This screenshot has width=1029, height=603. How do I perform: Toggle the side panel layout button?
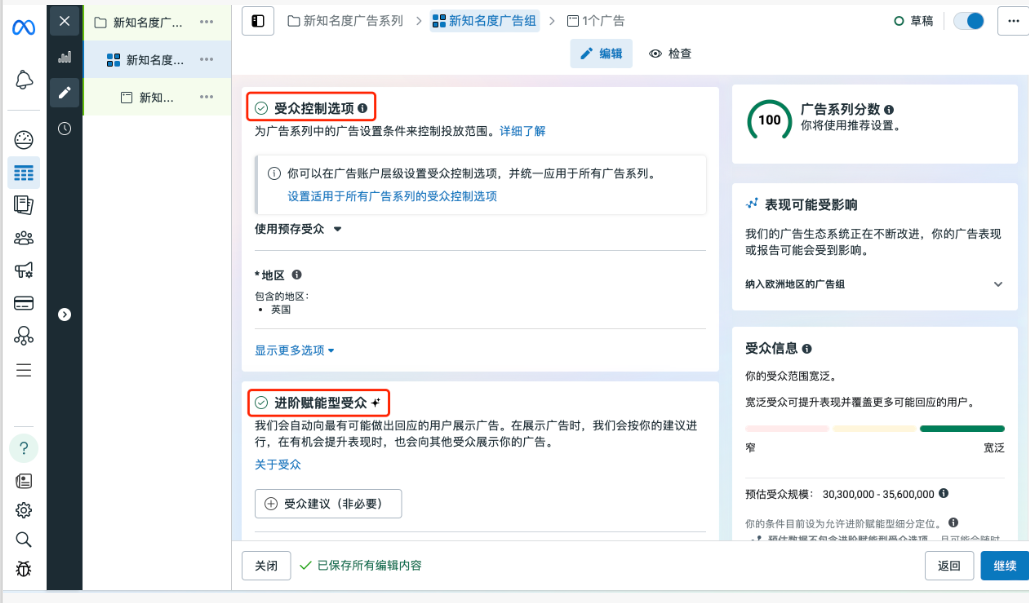tap(258, 21)
